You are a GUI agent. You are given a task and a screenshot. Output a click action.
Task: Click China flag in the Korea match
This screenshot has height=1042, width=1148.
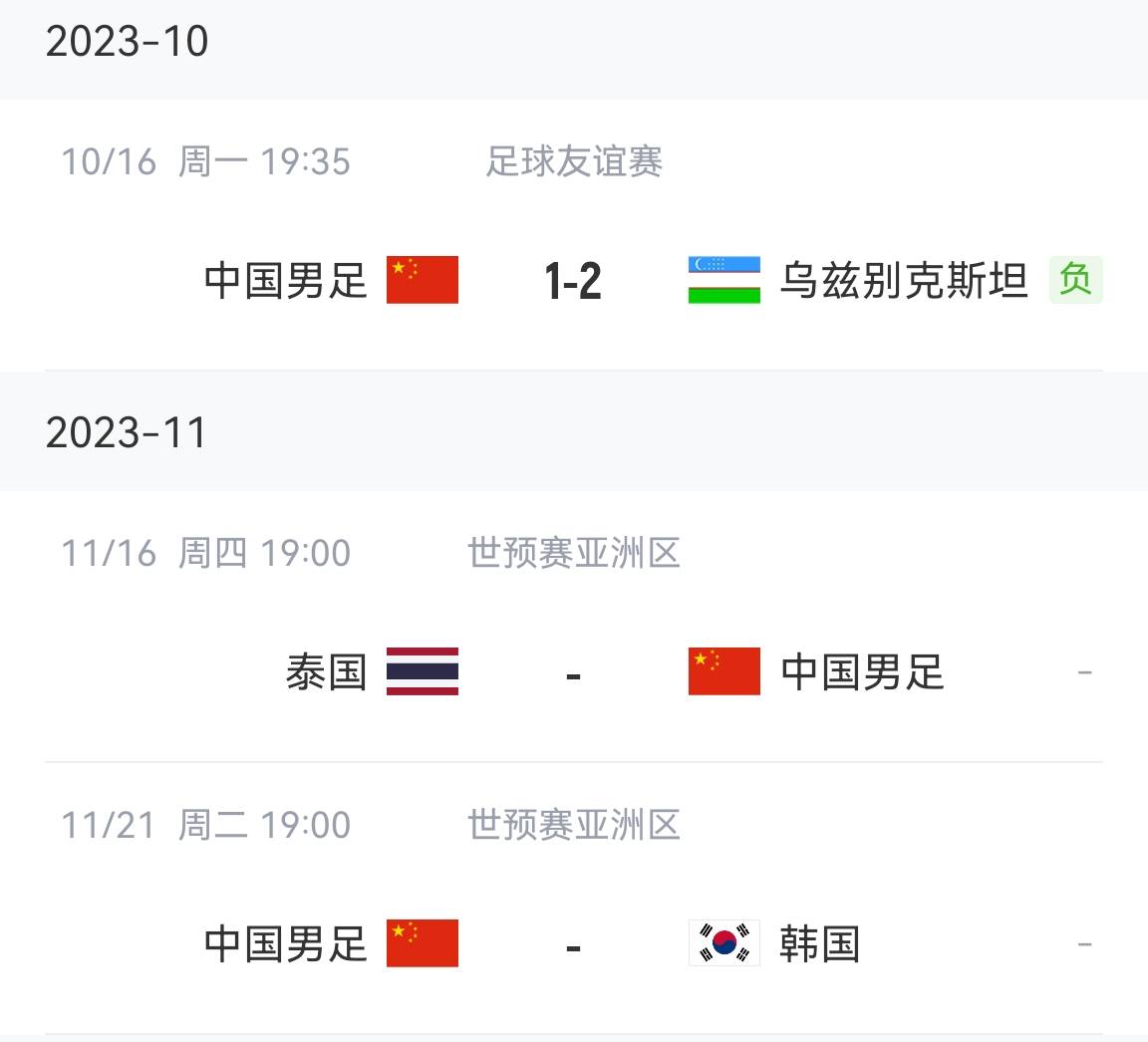(x=423, y=943)
